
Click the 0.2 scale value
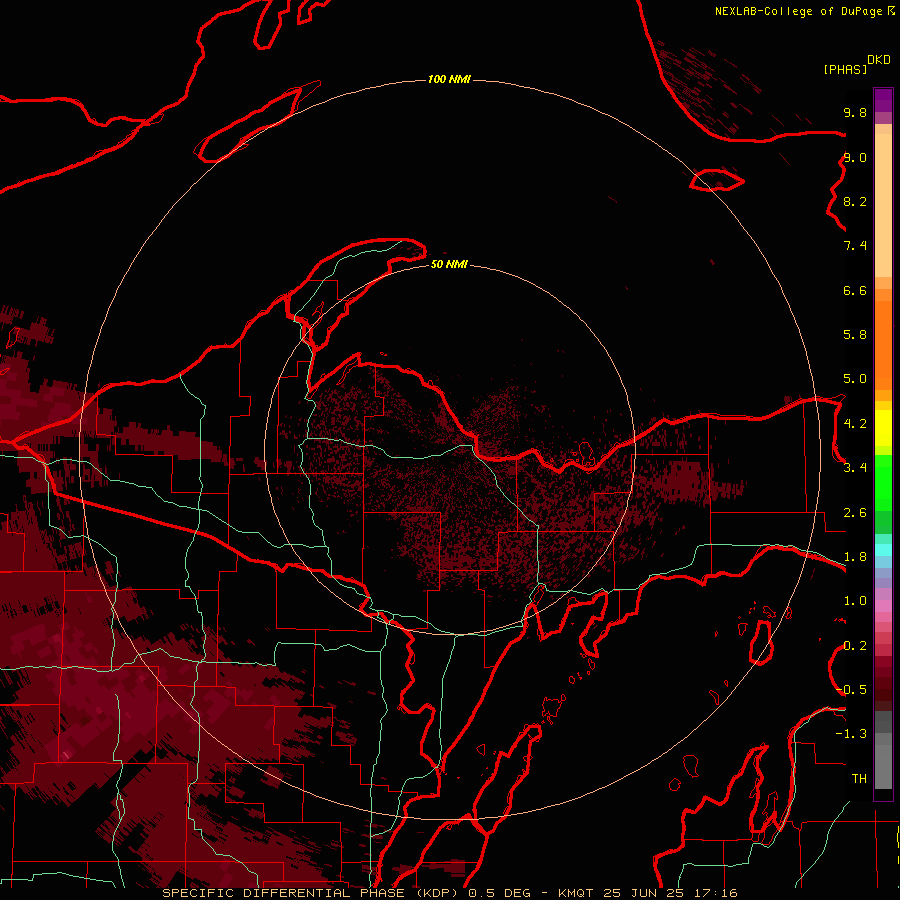coord(855,646)
